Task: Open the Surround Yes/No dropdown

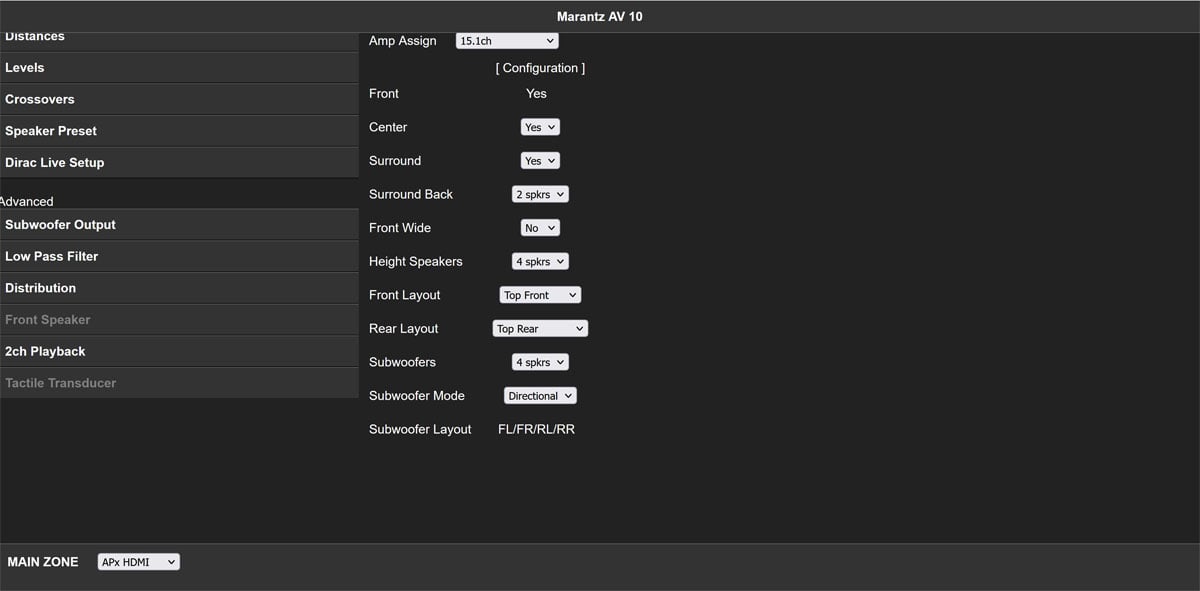Action: click(539, 161)
